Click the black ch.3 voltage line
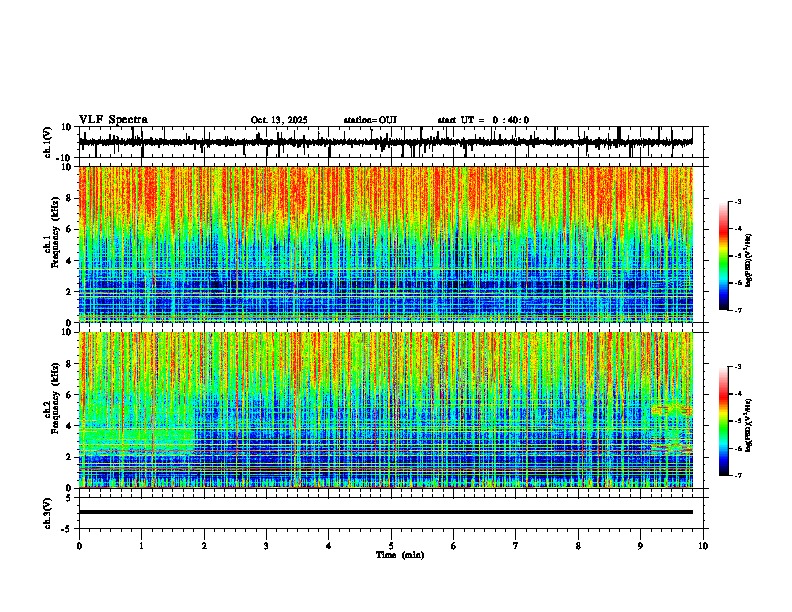The width and height of the screenshot is (792, 612). point(386,512)
